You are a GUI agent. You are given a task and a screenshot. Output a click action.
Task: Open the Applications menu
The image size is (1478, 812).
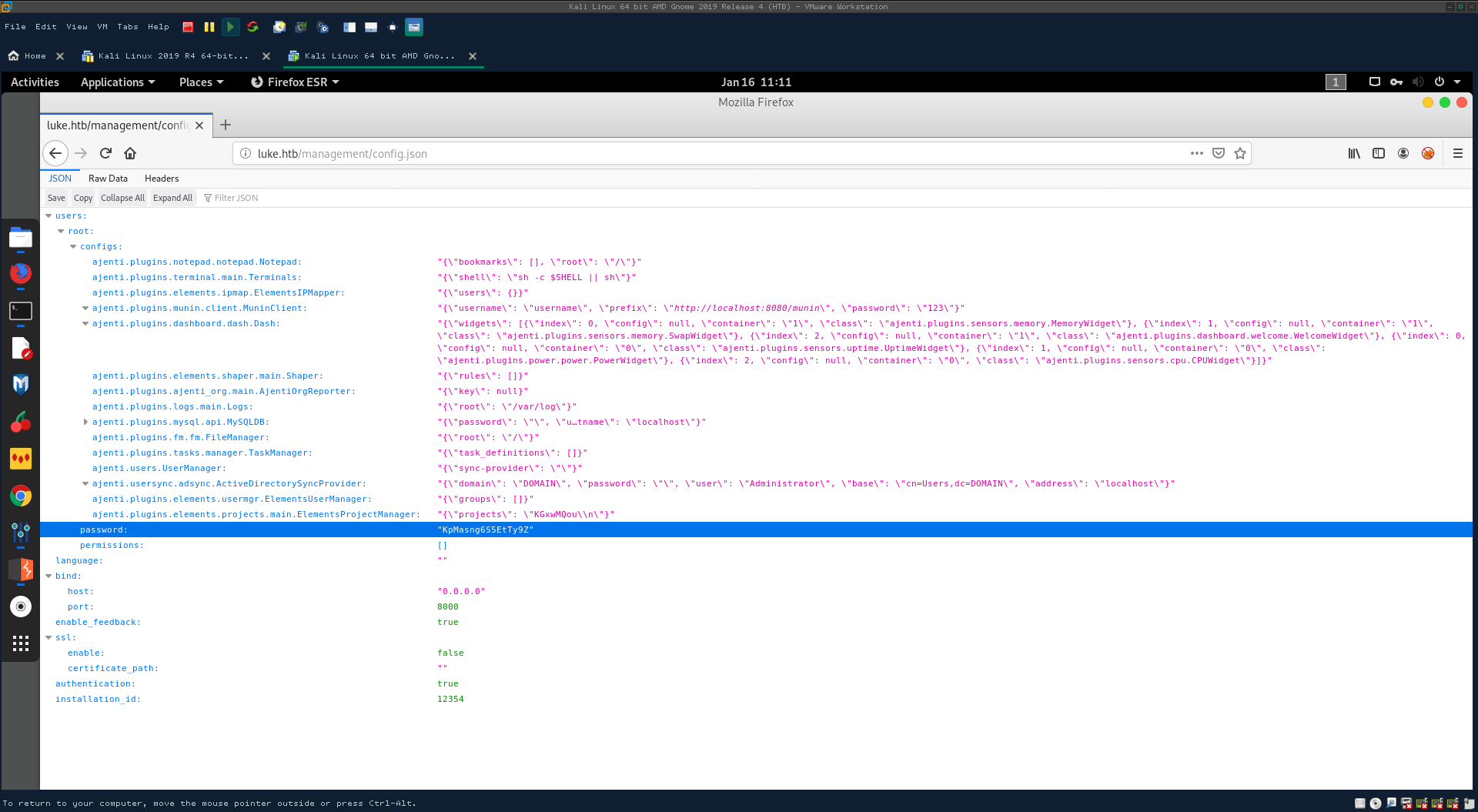point(118,82)
